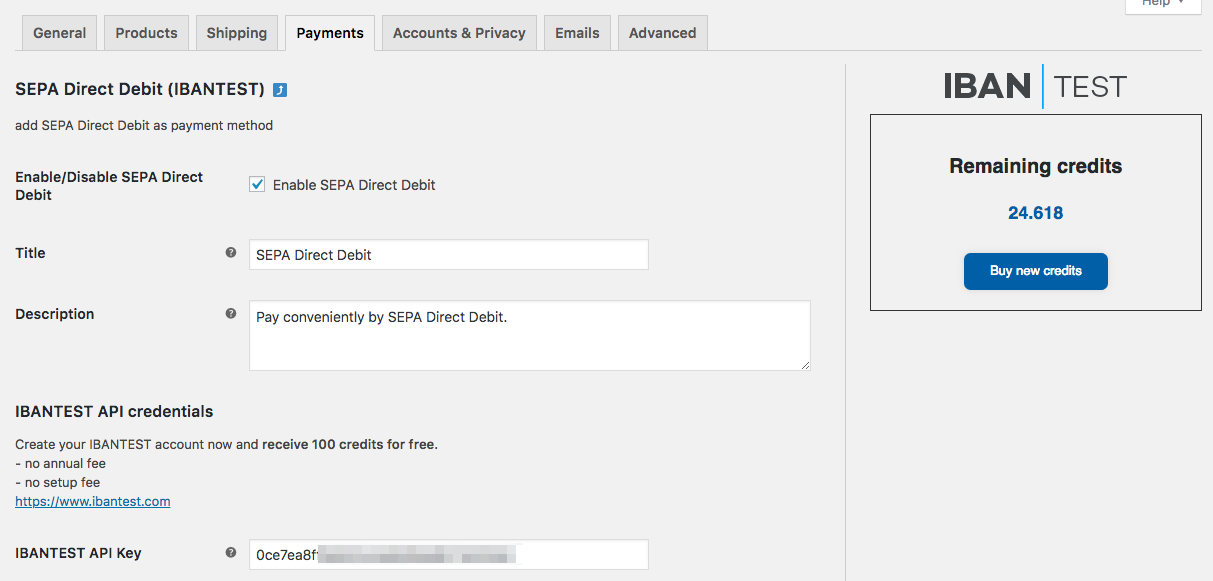Switch to the Products tab
1213x581 pixels.
[146, 33]
